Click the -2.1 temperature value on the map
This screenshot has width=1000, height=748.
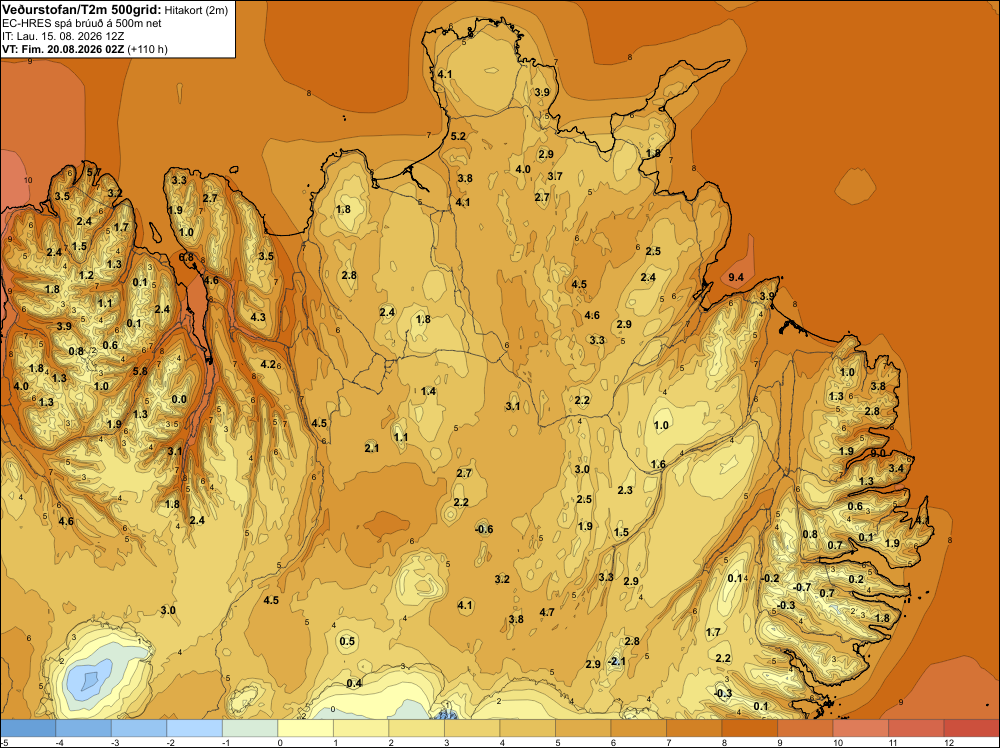coord(617,661)
